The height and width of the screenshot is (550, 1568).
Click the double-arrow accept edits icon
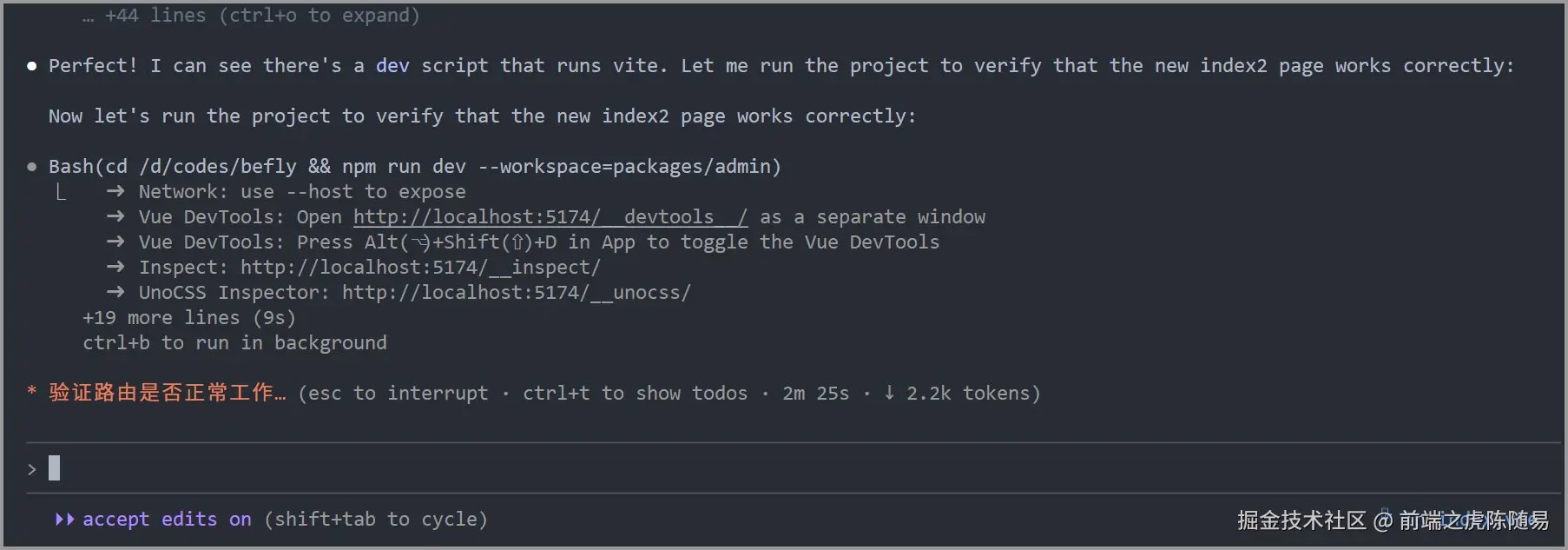64,520
